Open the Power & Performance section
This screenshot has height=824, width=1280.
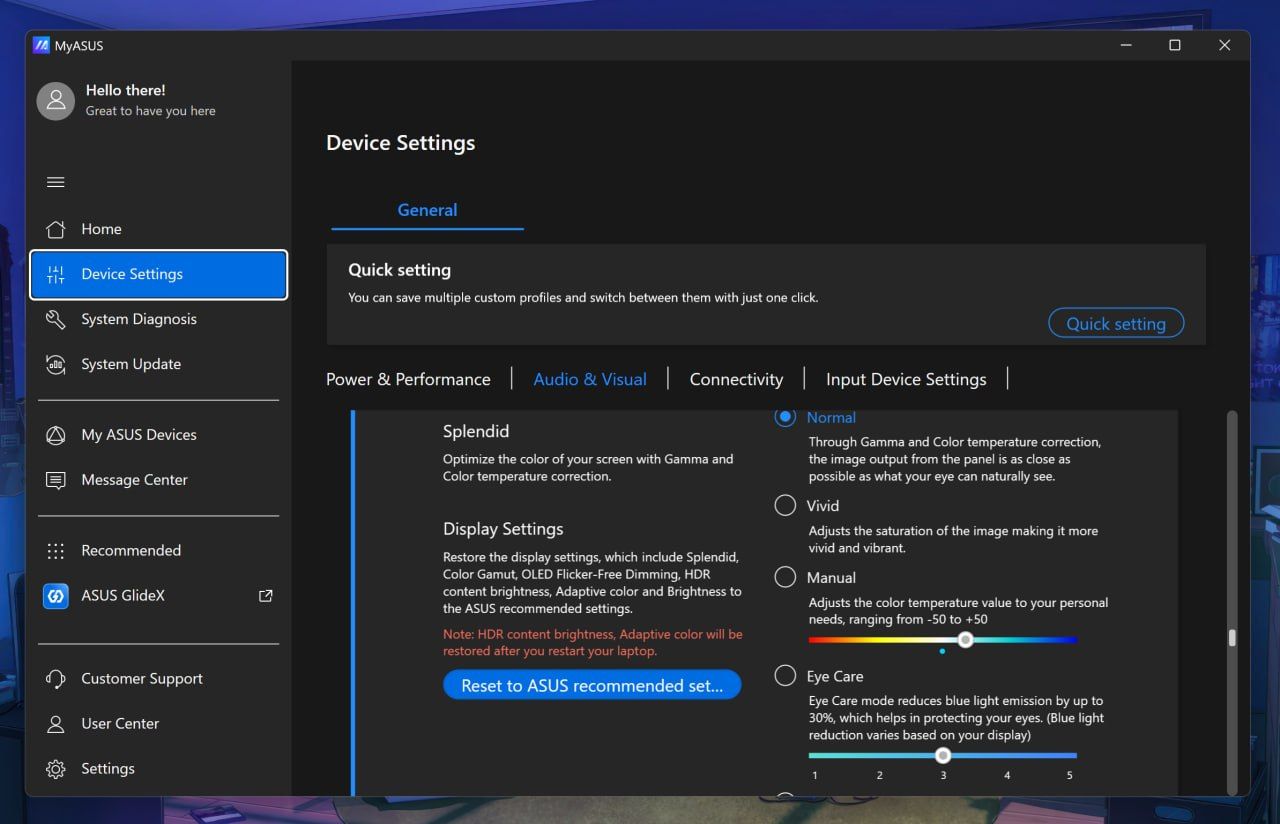(x=408, y=379)
